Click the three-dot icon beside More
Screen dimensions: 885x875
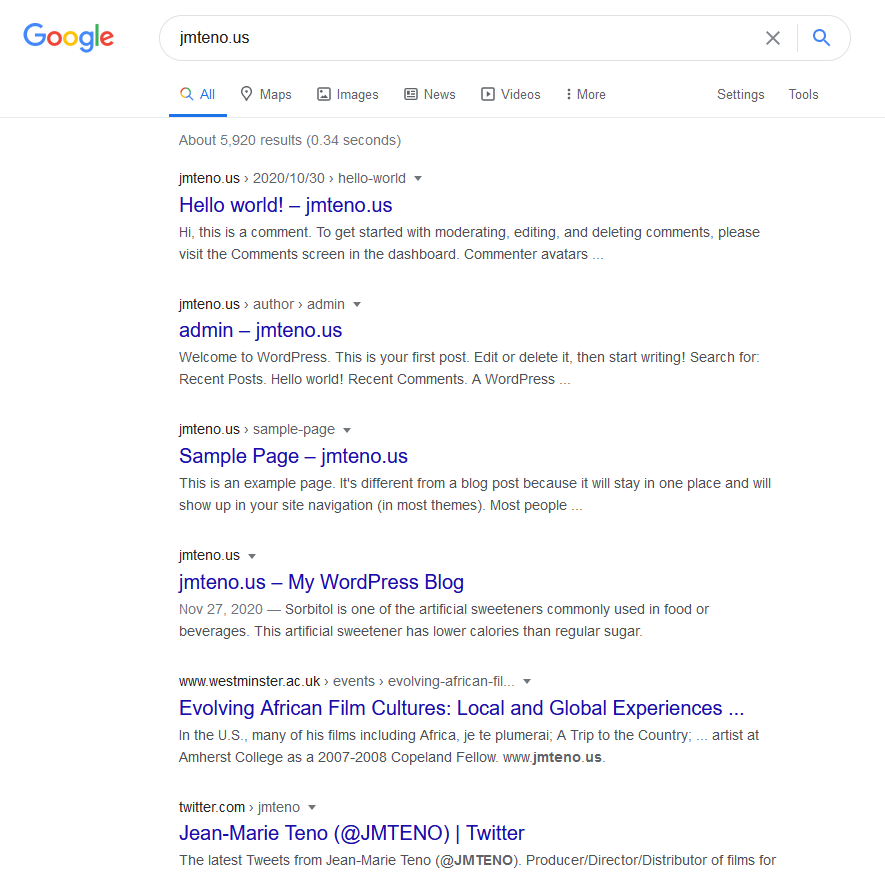tap(568, 94)
